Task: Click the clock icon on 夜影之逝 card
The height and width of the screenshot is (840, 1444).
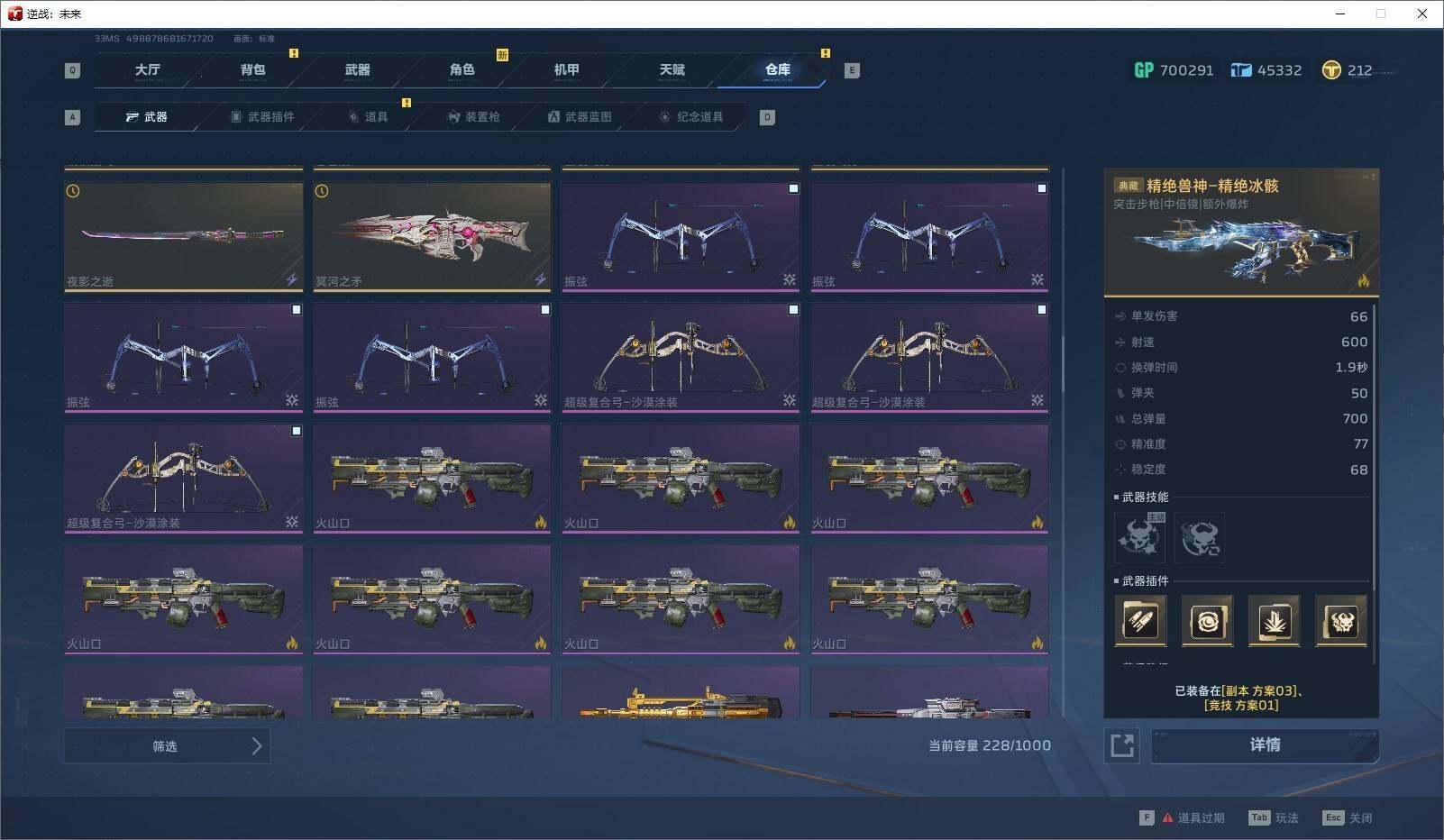Action: point(73,191)
